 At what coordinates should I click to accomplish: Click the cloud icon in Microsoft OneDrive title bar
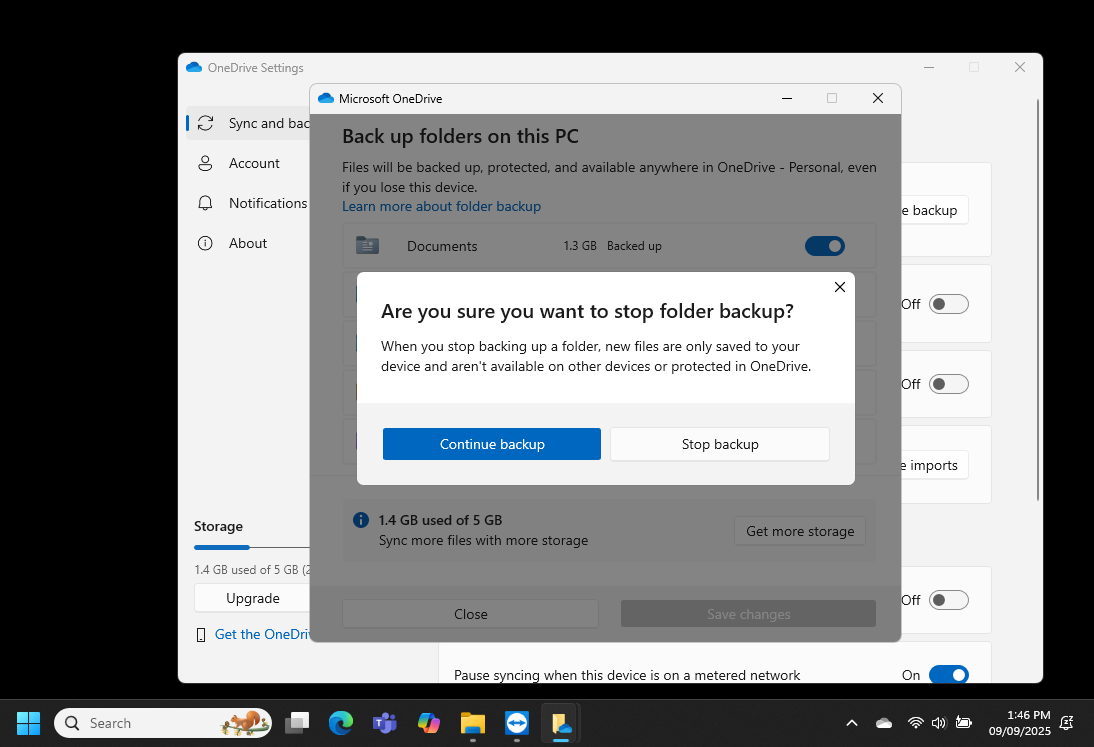coord(326,98)
